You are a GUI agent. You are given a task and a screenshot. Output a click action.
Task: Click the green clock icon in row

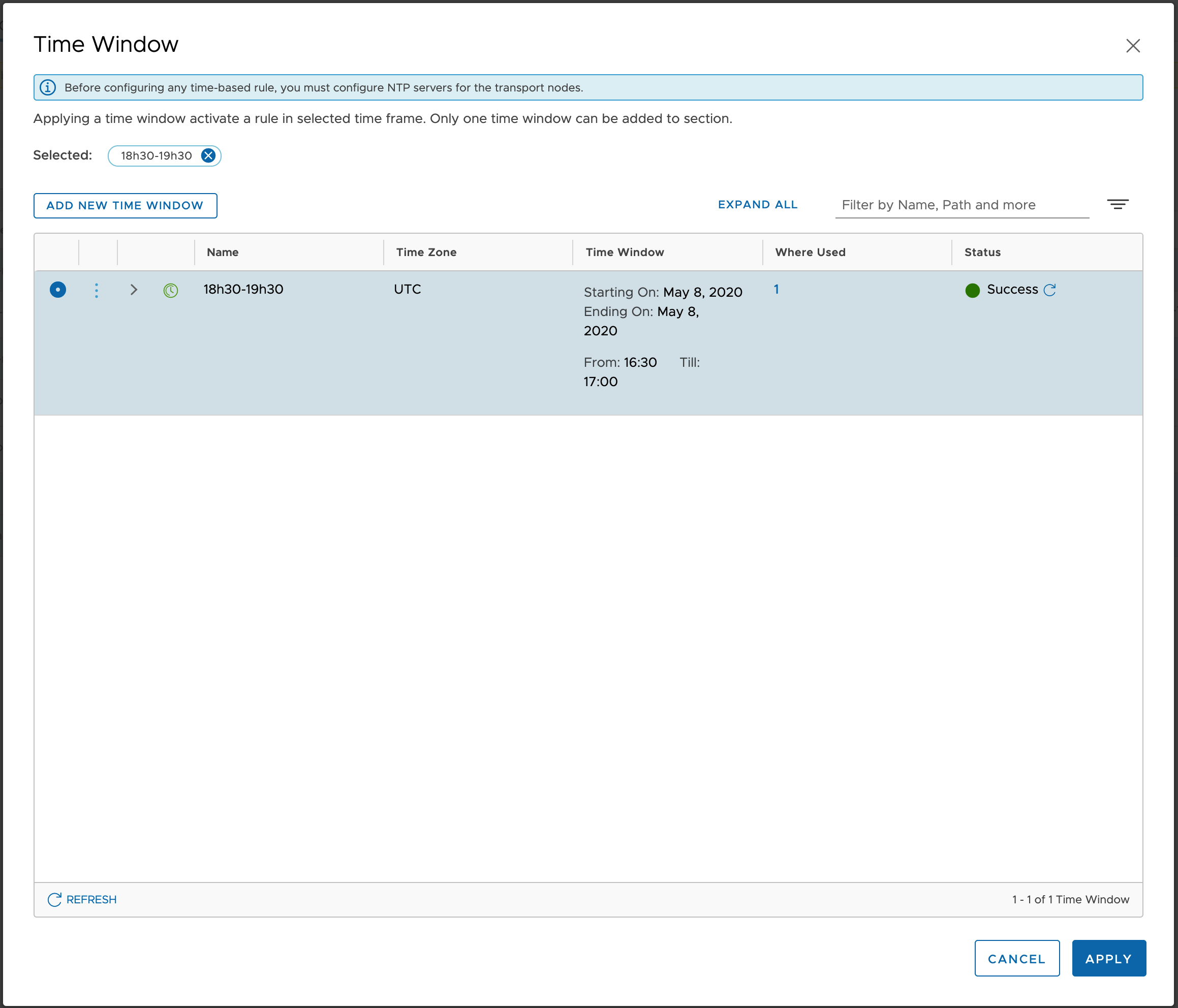point(171,291)
